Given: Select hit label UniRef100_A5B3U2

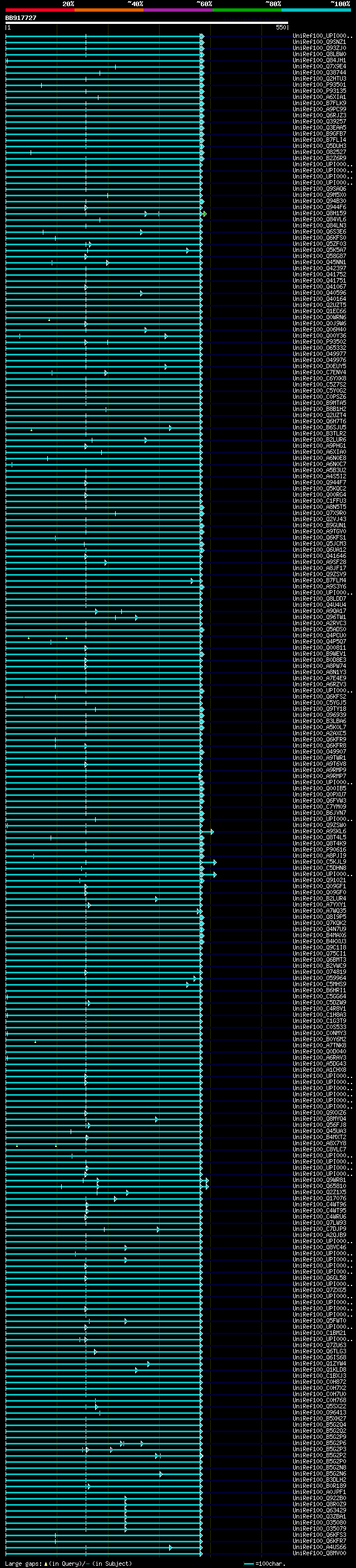Looking at the screenshot, I should coord(319,471).
